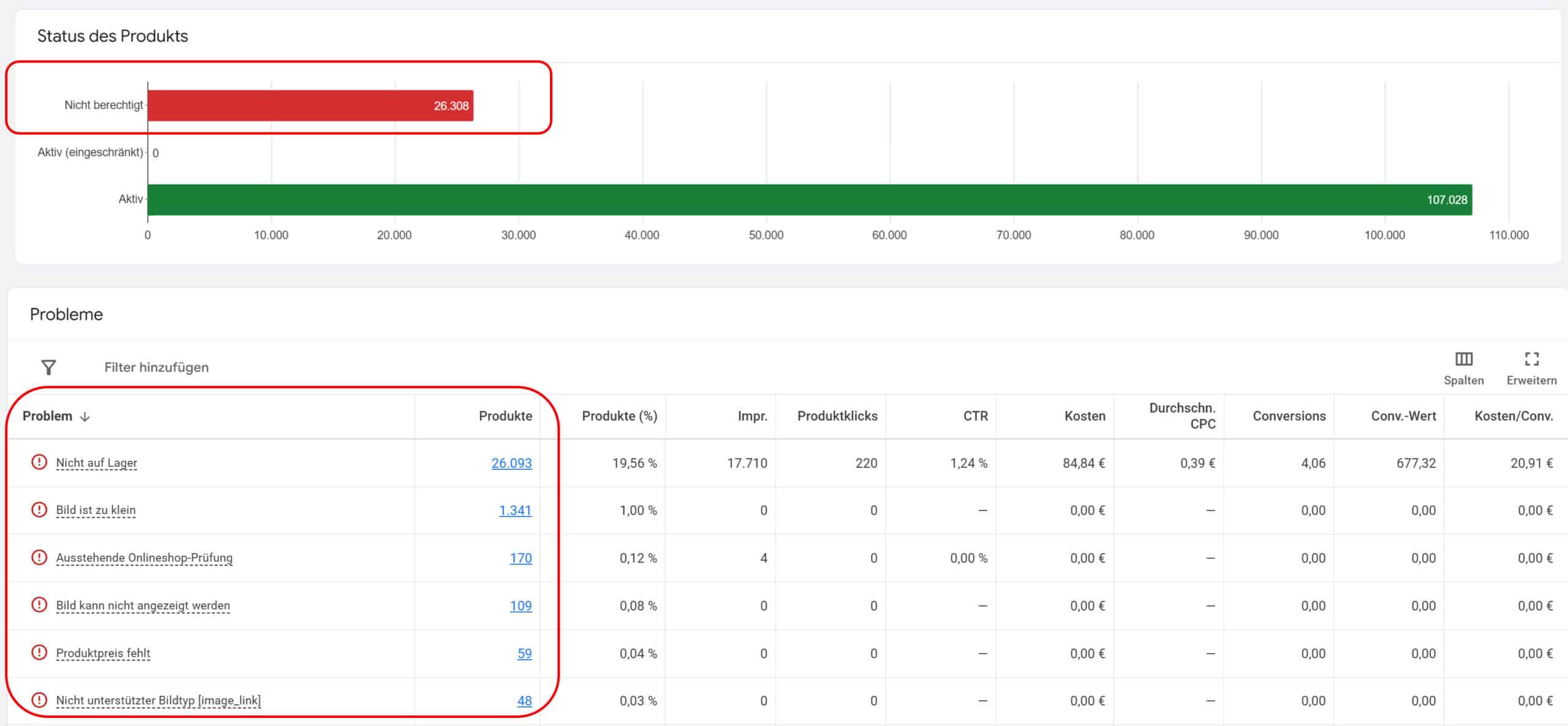1568x726 pixels.
Task: Click the sort arrow next to Problem header
Action: pos(85,417)
